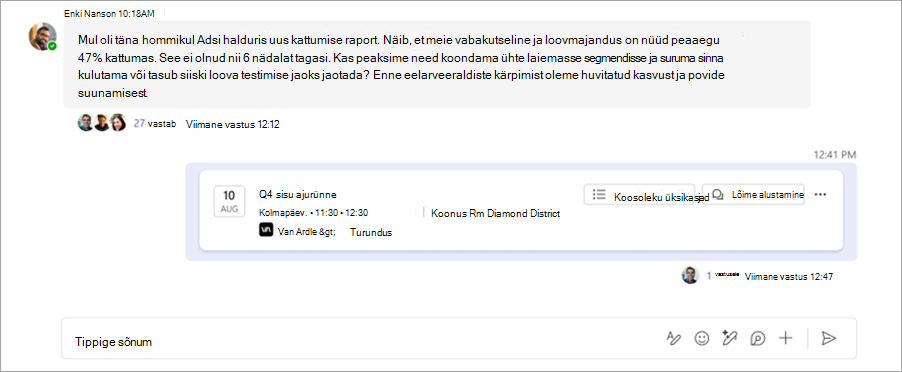Open the Q4 sisu ajurünne meeting title
902x372 pixels.
(x=297, y=194)
